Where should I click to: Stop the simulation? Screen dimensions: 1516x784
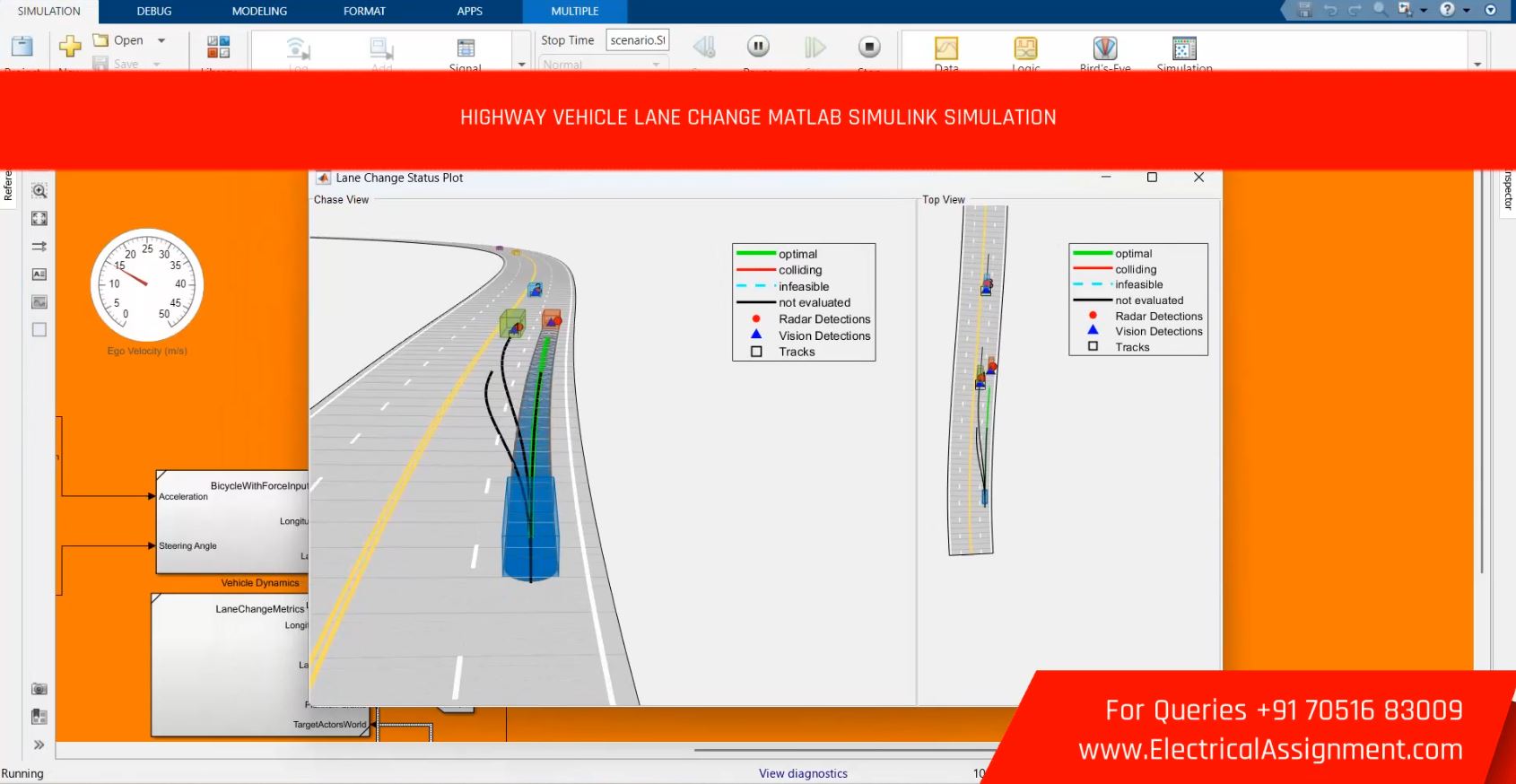point(869,47)
